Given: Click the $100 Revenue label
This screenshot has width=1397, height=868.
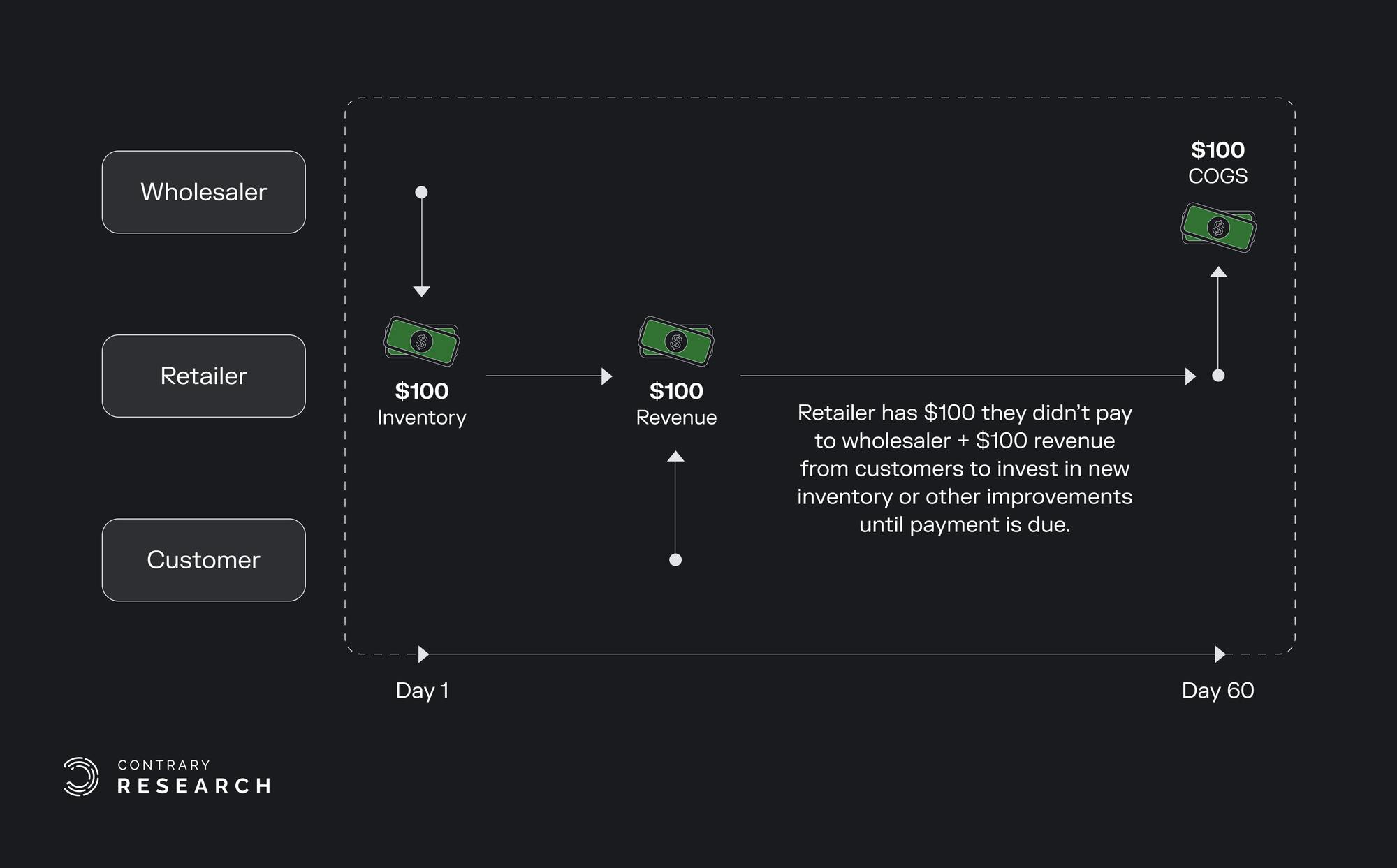Looking at the screenshot, I should click(x=676, y=404).
